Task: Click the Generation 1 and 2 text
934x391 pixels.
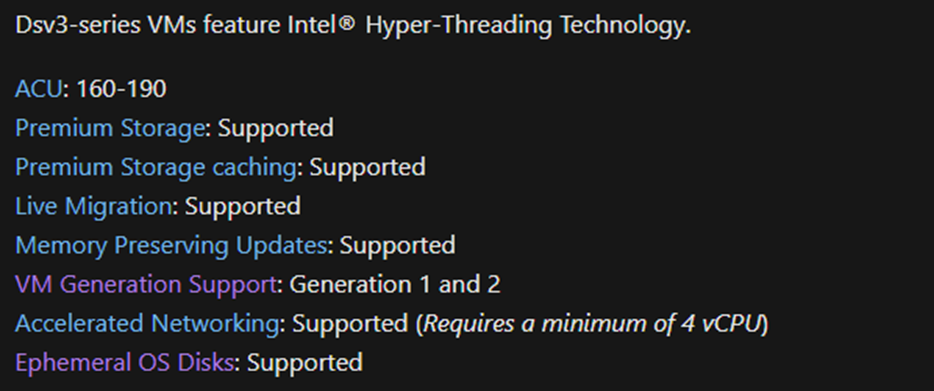Action: [395, 284]
